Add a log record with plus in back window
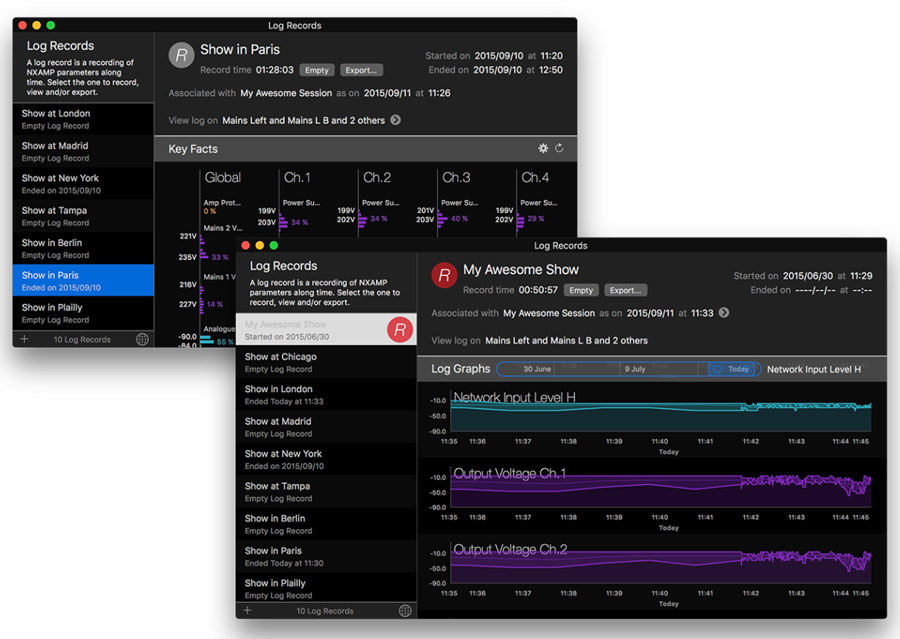This screenshot has height=639, width=900. tap(24, 339)
